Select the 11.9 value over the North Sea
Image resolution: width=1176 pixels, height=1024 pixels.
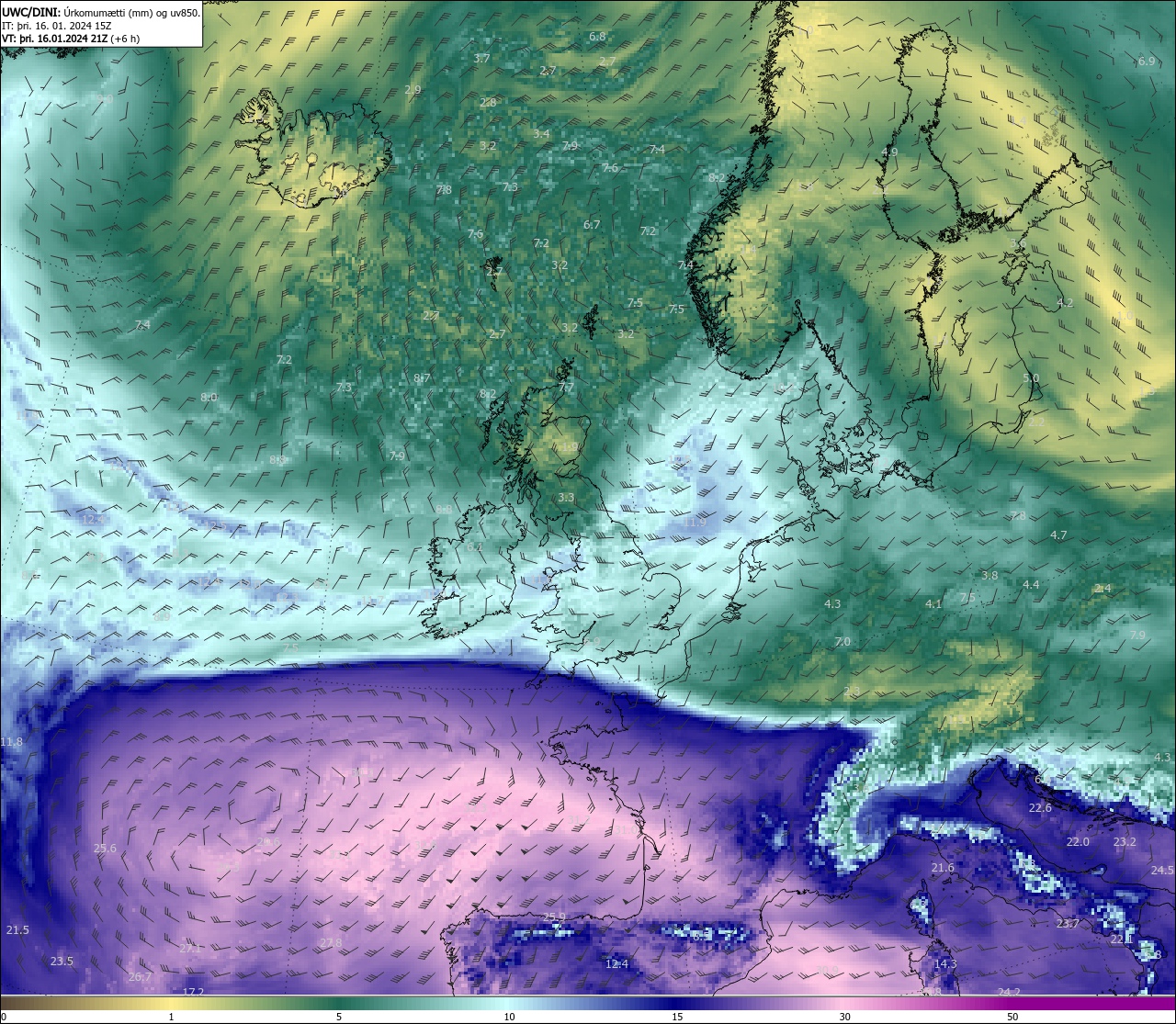tap(695, 523)
